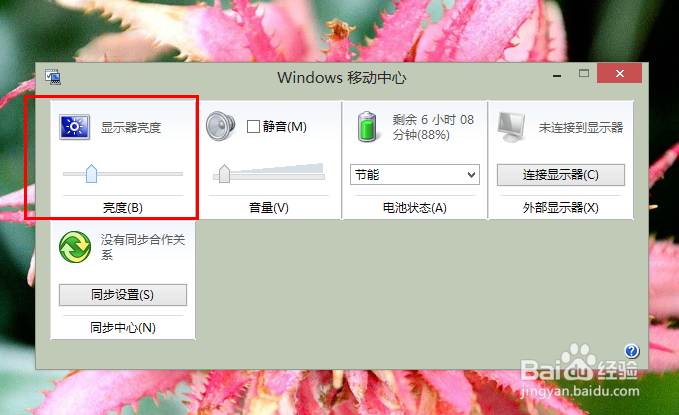Click the green battery icon
This screenshot has height=415, width=679.
tap(367, 126)
